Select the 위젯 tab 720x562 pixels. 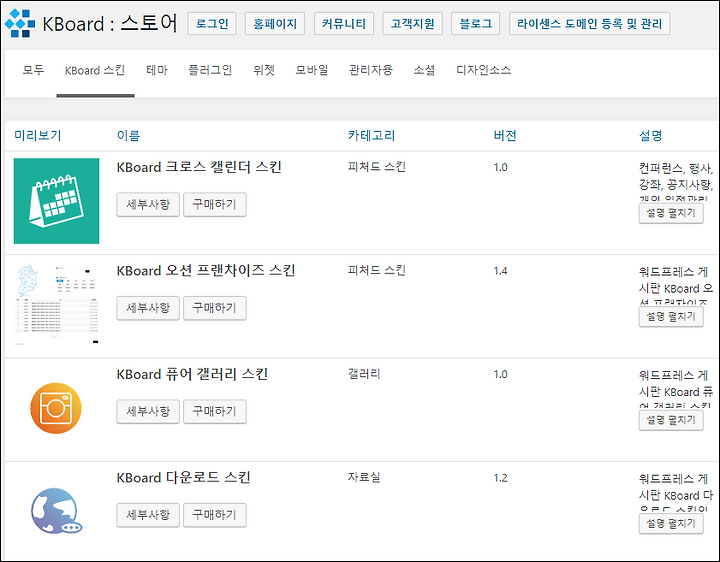(x=264, y=70)
